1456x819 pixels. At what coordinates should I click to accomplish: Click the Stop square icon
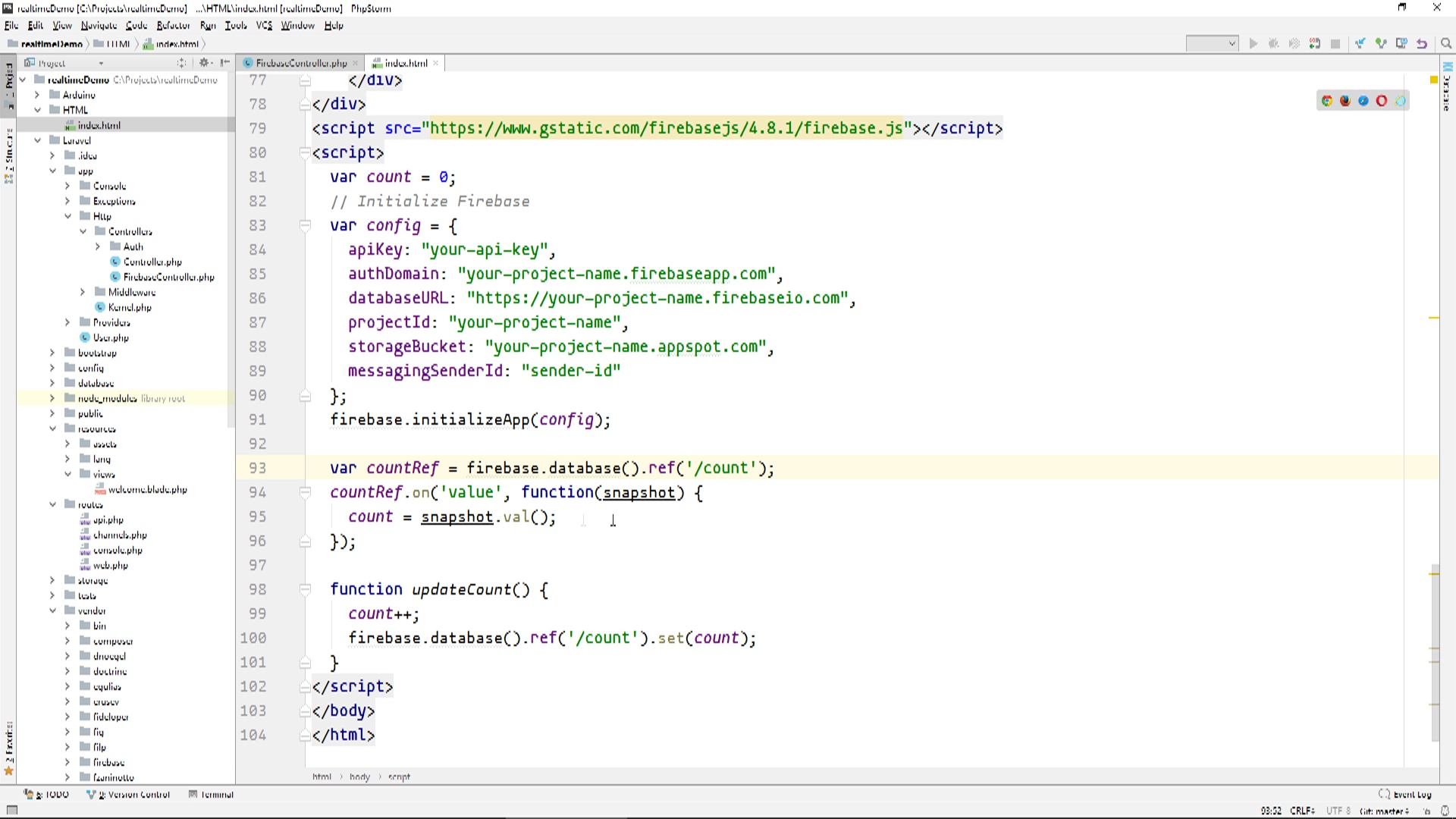[x=1335, y=43]
